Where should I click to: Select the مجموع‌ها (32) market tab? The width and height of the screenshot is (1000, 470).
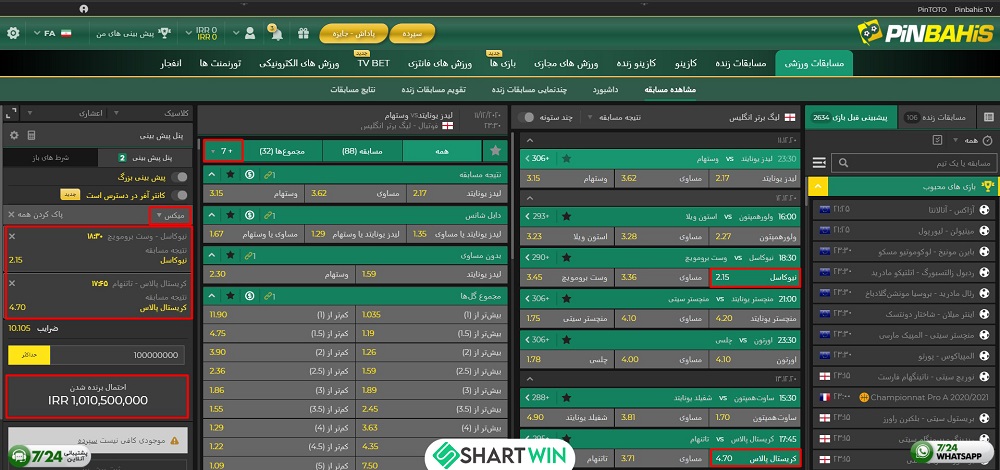pos(283,151)
